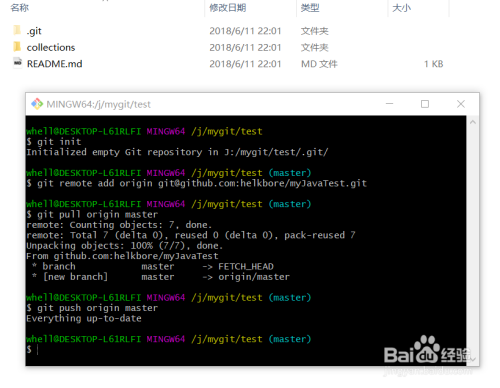Viewport: 500px width, 388px height.
Task: Click the 'FETCH_HEAD' text in terminal
Action: pos(246,266)
